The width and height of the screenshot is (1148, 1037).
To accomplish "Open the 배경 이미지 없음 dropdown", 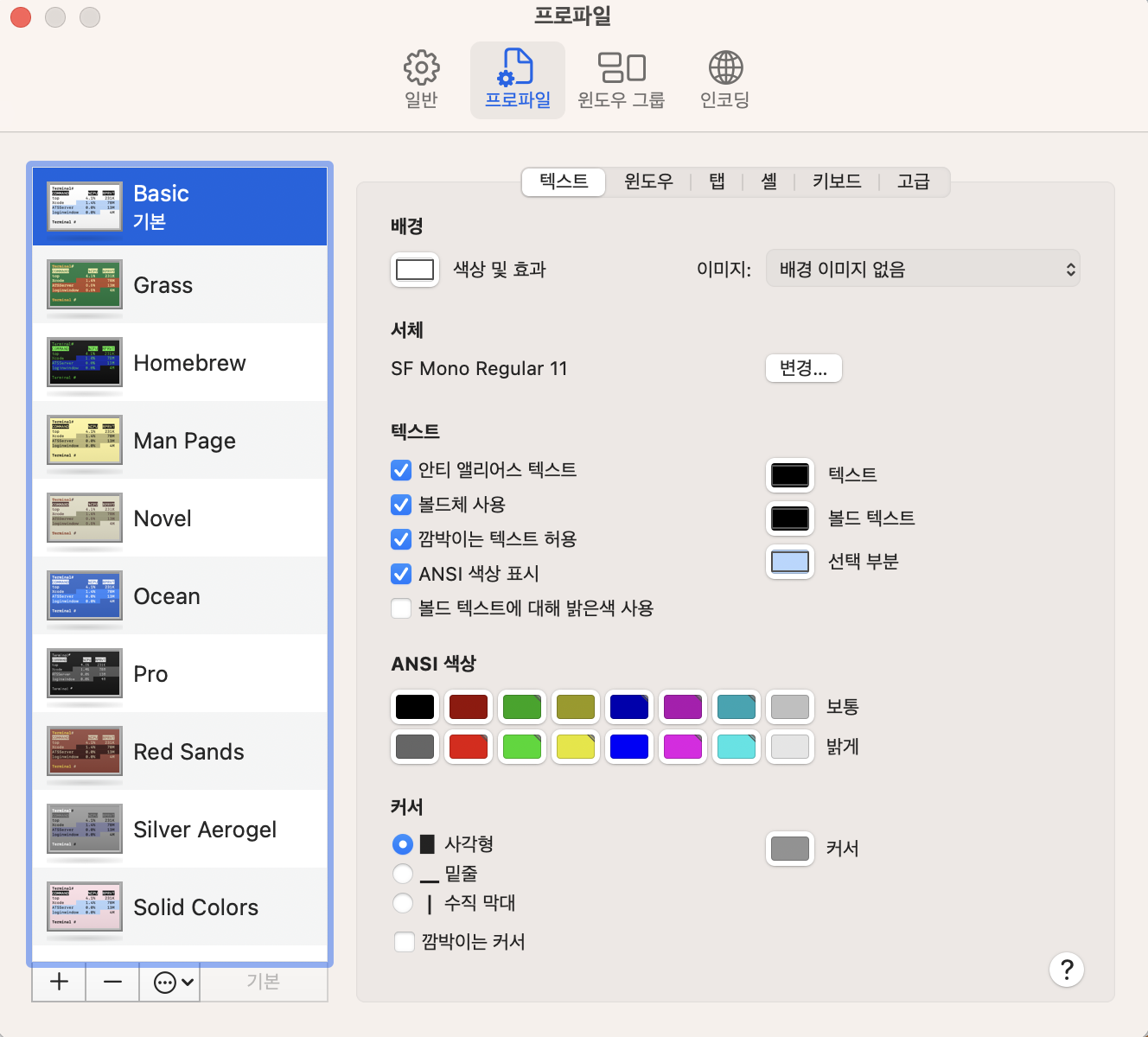I will point(922,269).
